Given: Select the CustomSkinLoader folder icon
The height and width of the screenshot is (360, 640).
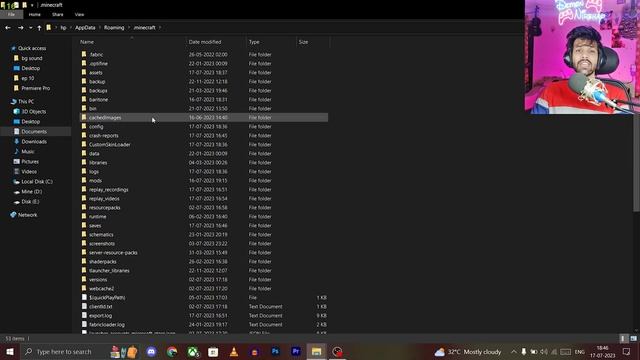Looking at the screenshot, I should 84,144.
